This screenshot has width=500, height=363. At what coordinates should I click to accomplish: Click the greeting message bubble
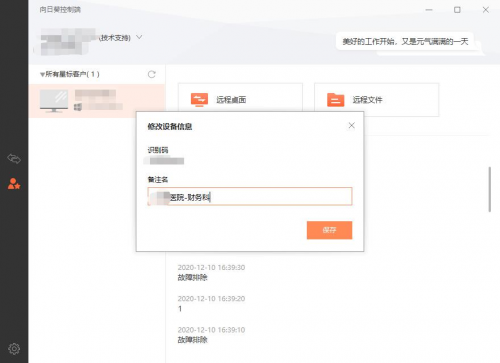click(x=405, y=41)
